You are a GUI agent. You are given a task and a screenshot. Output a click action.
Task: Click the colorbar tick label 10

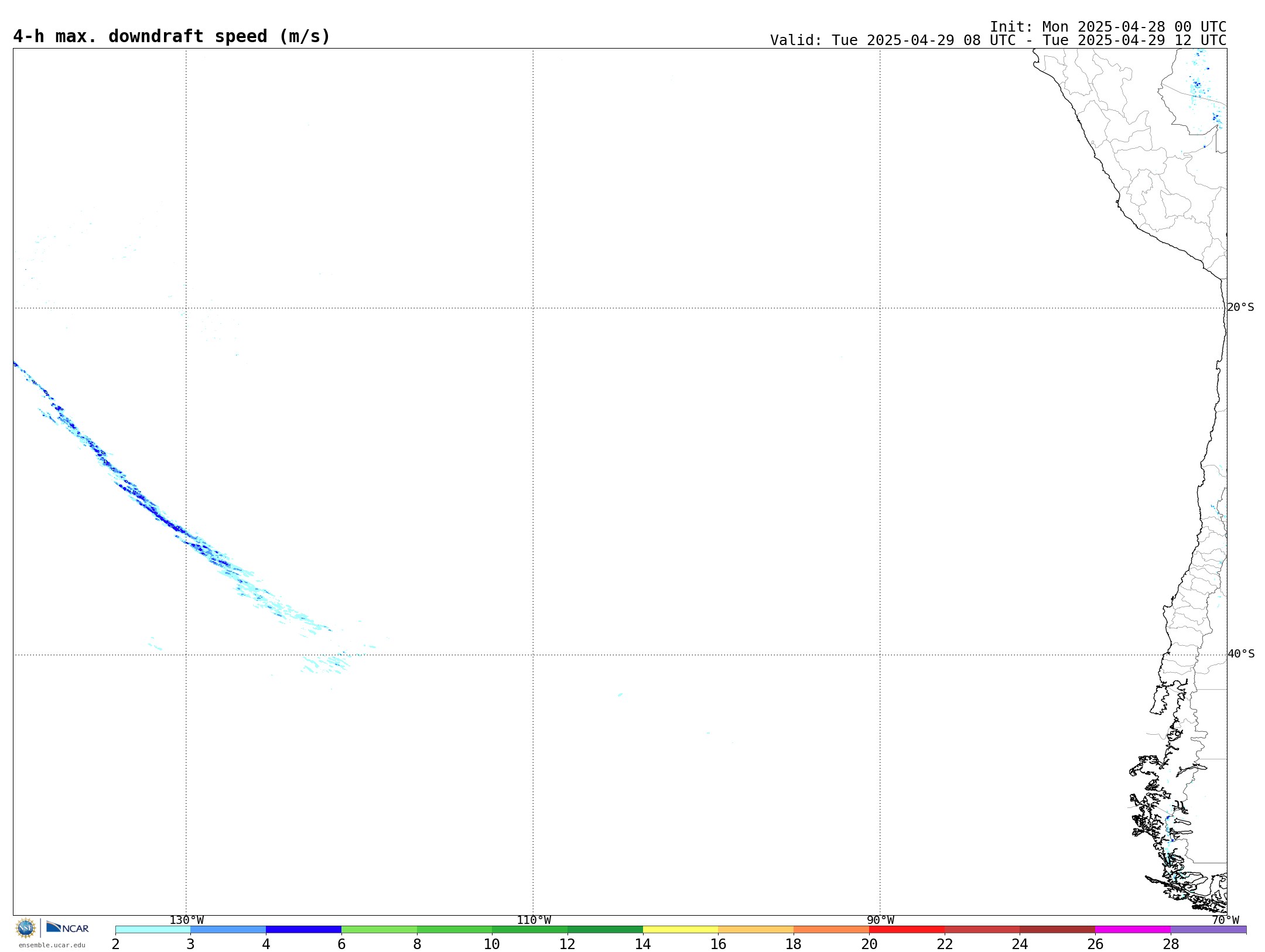(x=492, y=944)
